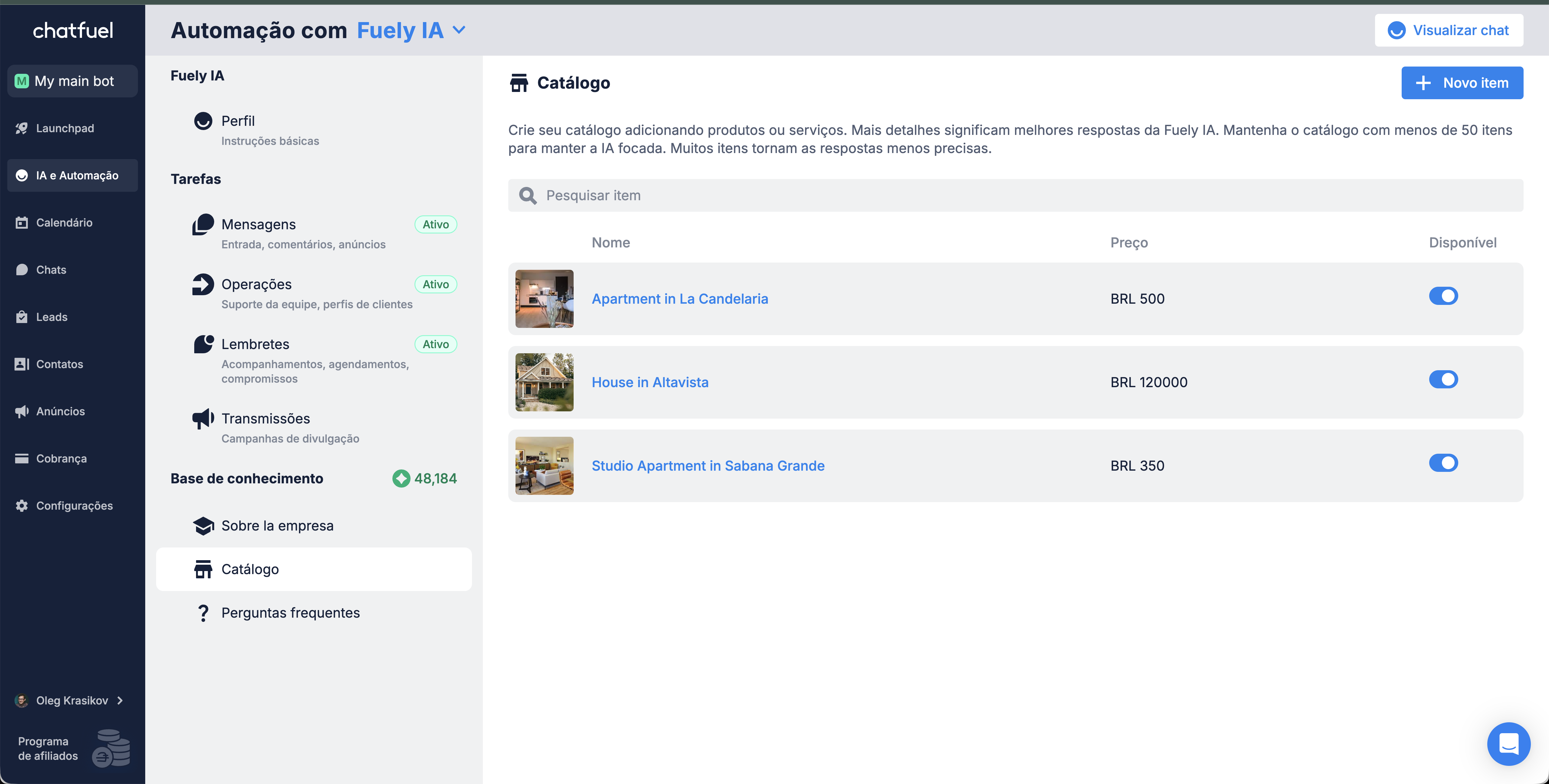The width and height of the screenshot is (1549, 784).
Task: Open the Studio Apartment in Sabana Grande link
Action: point(708,466)
